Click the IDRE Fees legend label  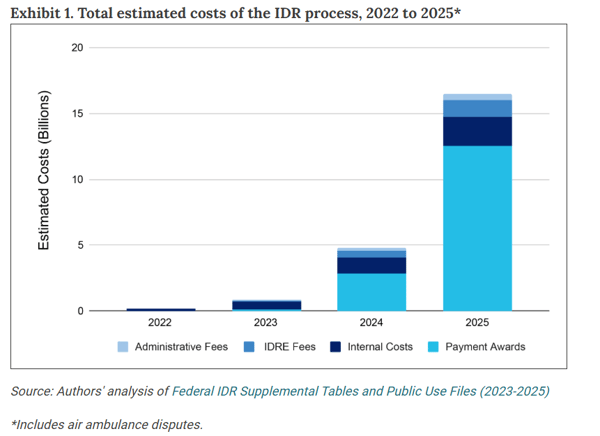tap(290, 347)
